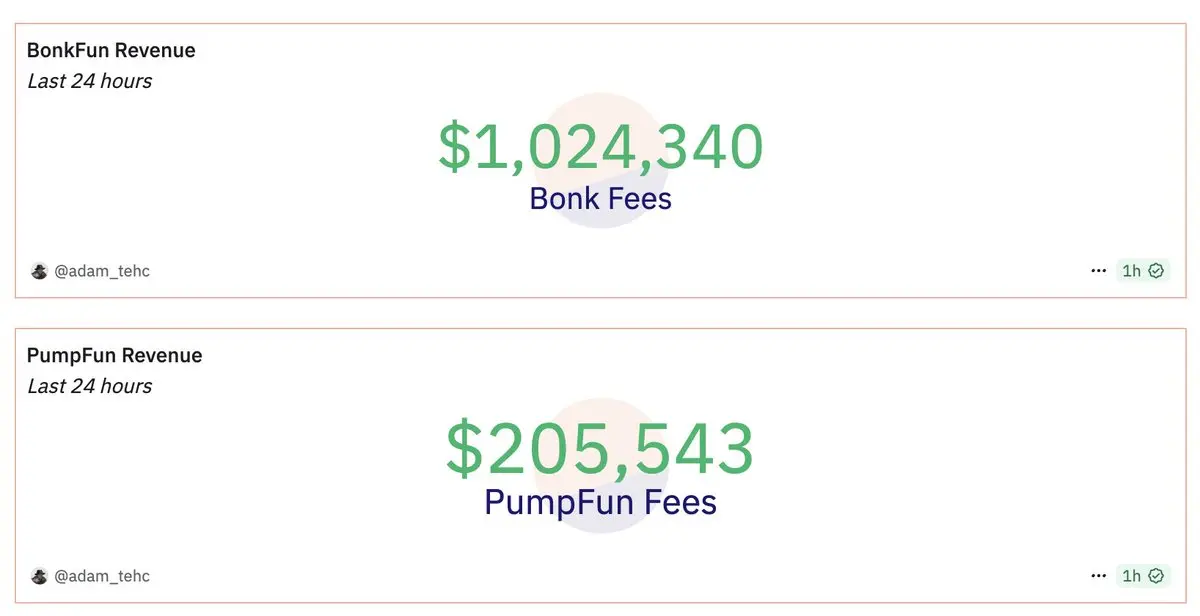
Task: Select the $1,024,340 counter value
Action: coord(600,147)
